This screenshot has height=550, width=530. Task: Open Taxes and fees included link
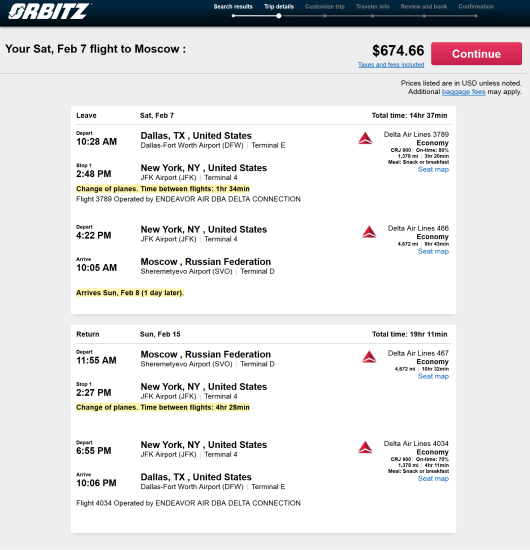391,65
